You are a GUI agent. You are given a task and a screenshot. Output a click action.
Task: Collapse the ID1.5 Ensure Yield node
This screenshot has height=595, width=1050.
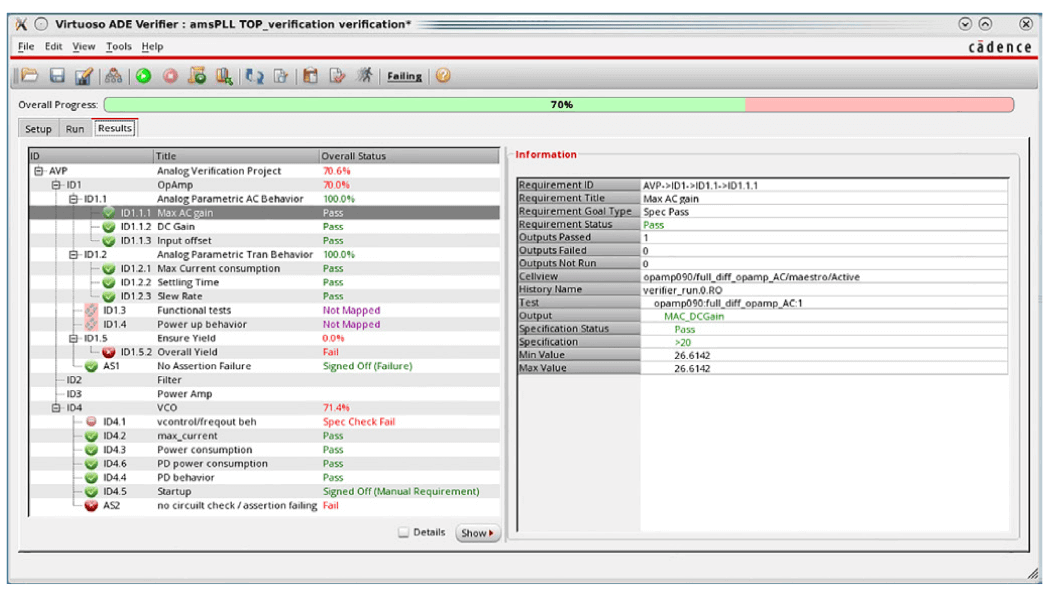74,339
